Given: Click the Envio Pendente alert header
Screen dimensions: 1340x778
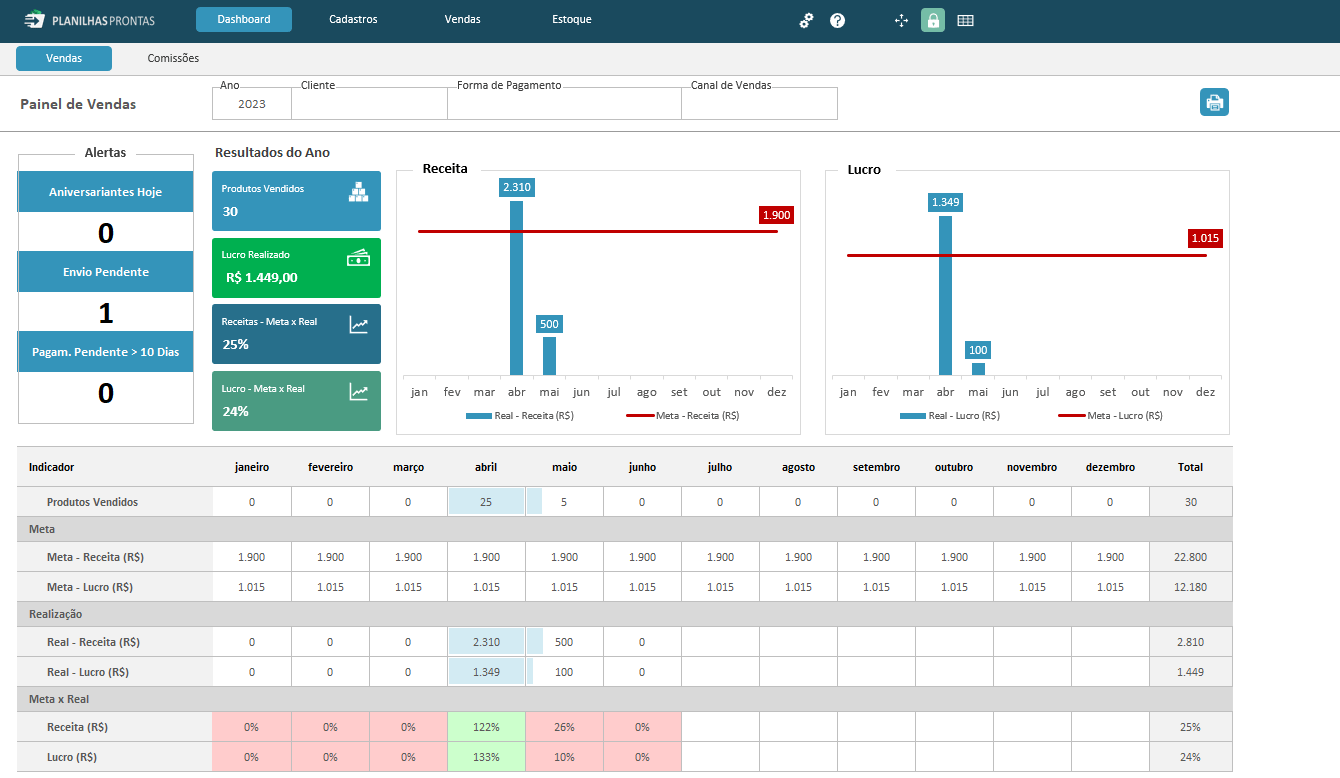Looking at the screenshot, I should (106, 272).
